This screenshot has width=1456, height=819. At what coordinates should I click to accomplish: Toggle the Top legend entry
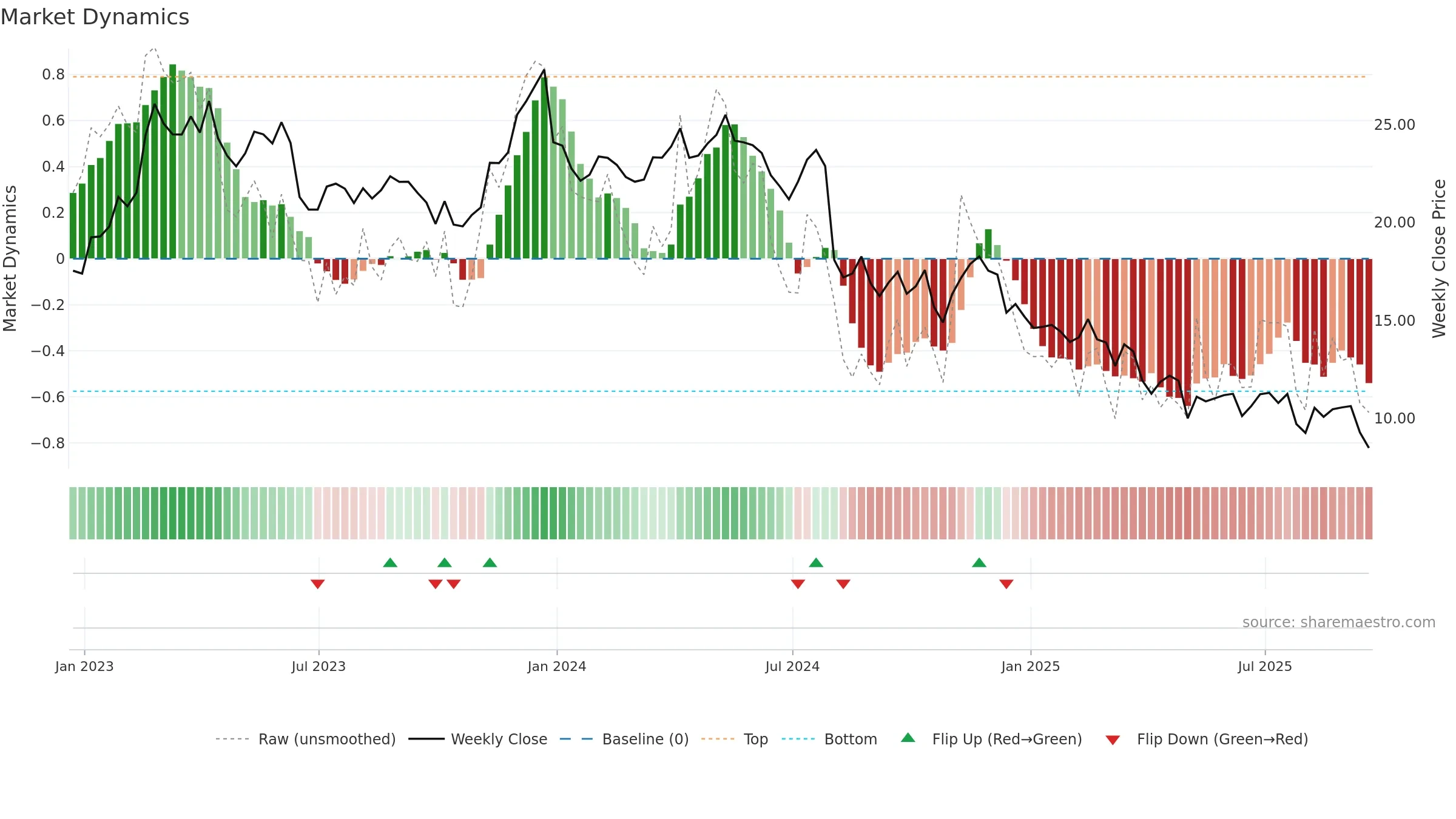pyautogui.click(x=734, y=739)
